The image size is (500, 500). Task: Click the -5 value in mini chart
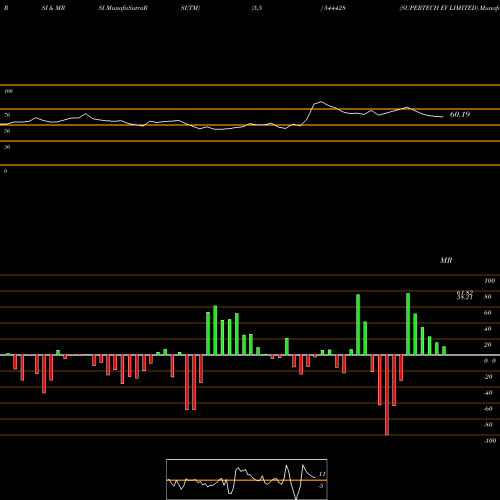(x=321, y=486)
